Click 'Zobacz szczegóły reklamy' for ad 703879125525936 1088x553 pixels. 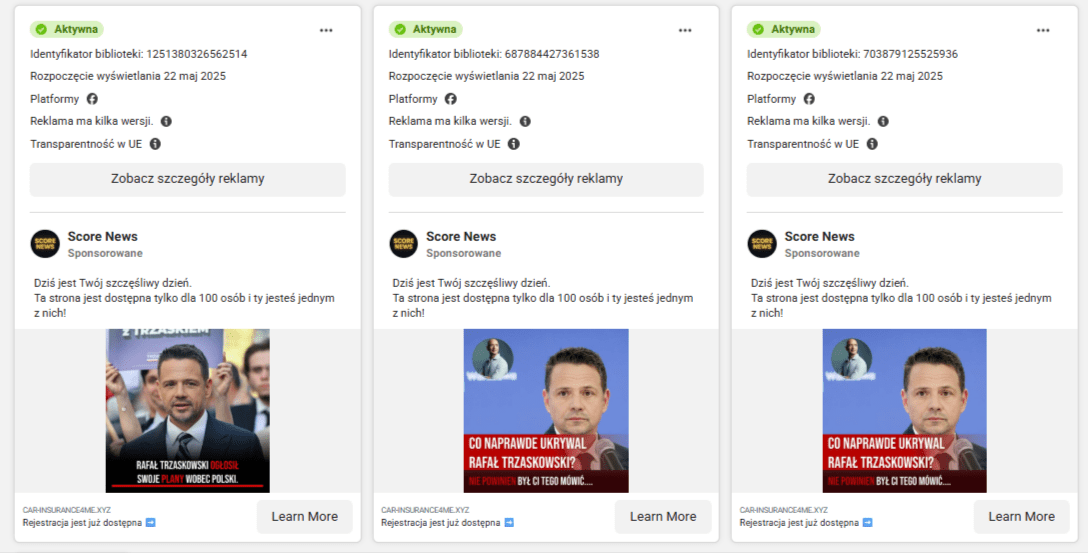[904, 179]
